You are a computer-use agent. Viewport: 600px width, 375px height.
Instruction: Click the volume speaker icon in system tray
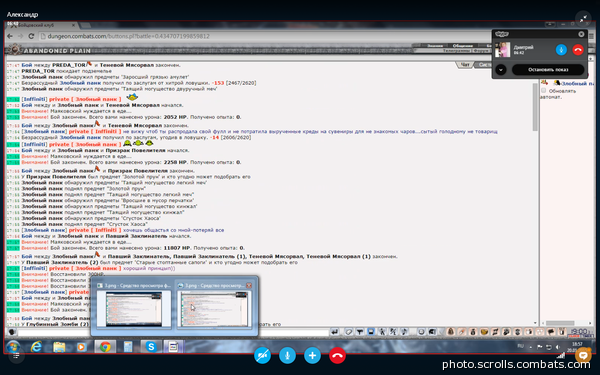point(557,347)
